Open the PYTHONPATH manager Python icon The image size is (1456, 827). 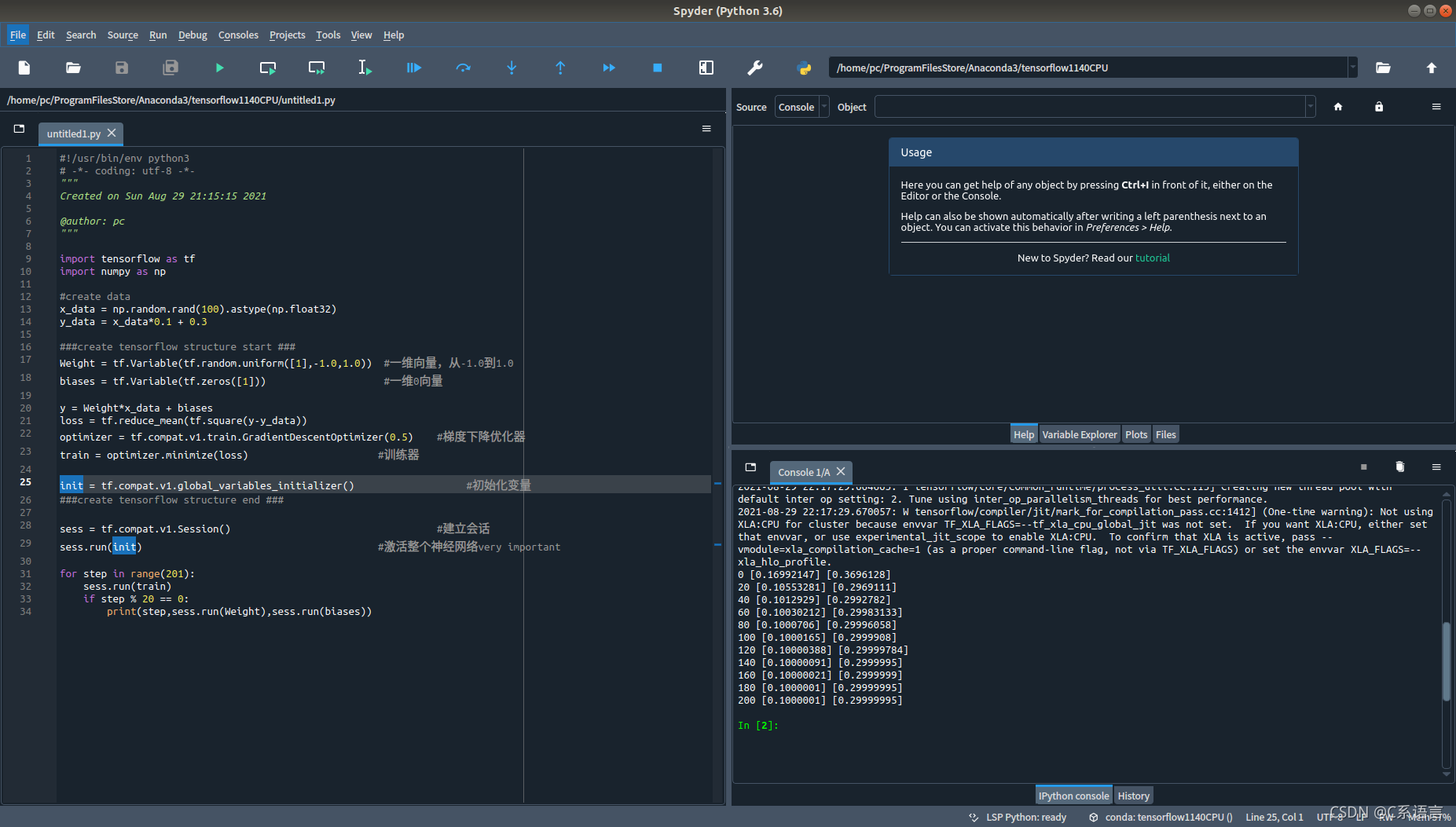804,68
